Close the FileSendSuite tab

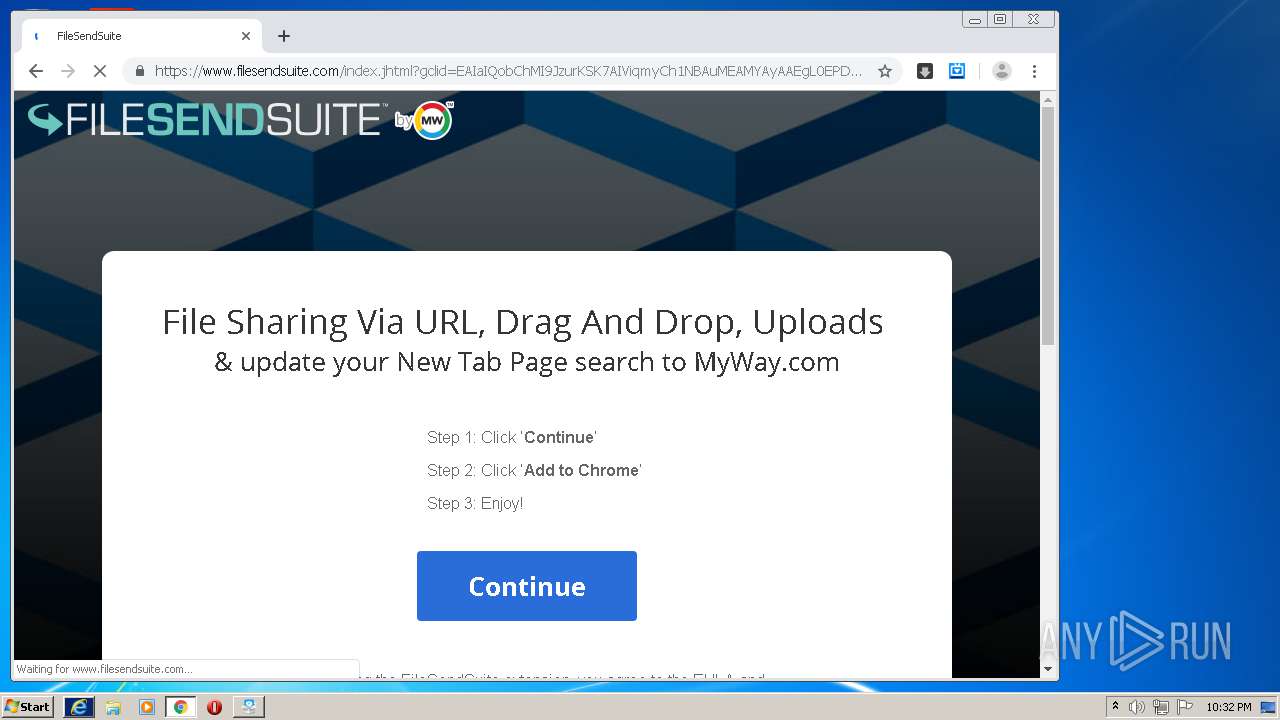(246, 36)
